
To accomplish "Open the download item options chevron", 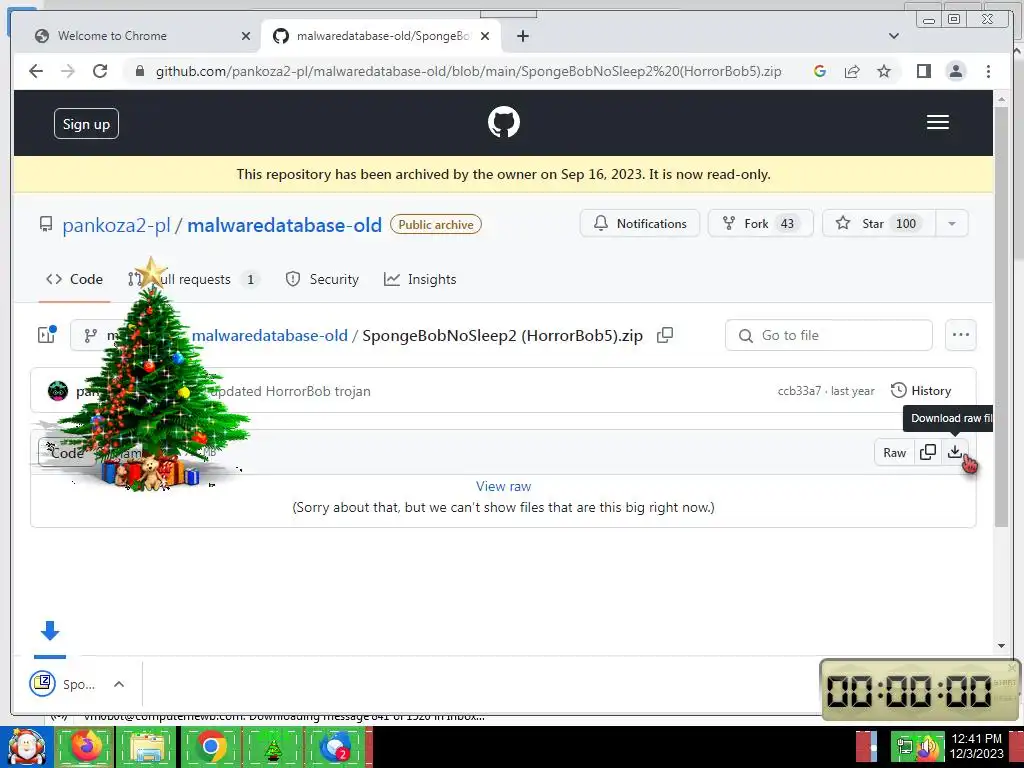I will click(119, 684).
